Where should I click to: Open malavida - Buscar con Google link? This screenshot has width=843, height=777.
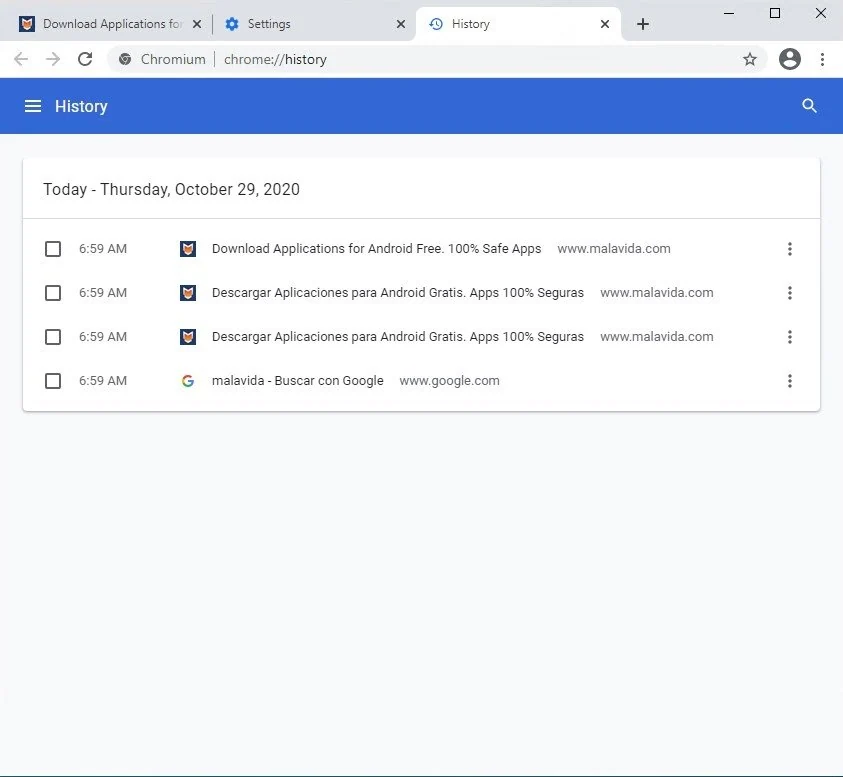coord(297,381)
